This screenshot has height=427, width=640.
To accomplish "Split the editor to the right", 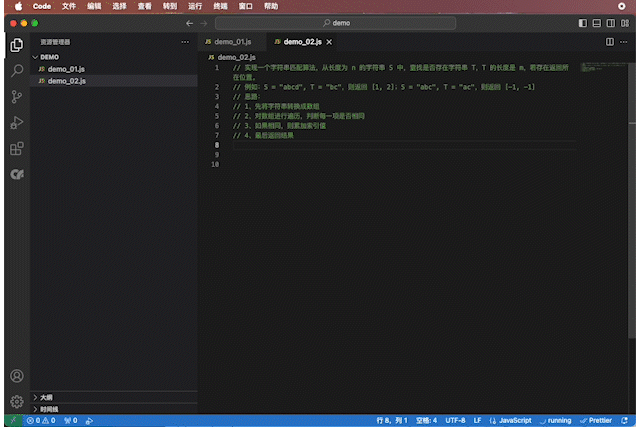I will coord(609,42).
